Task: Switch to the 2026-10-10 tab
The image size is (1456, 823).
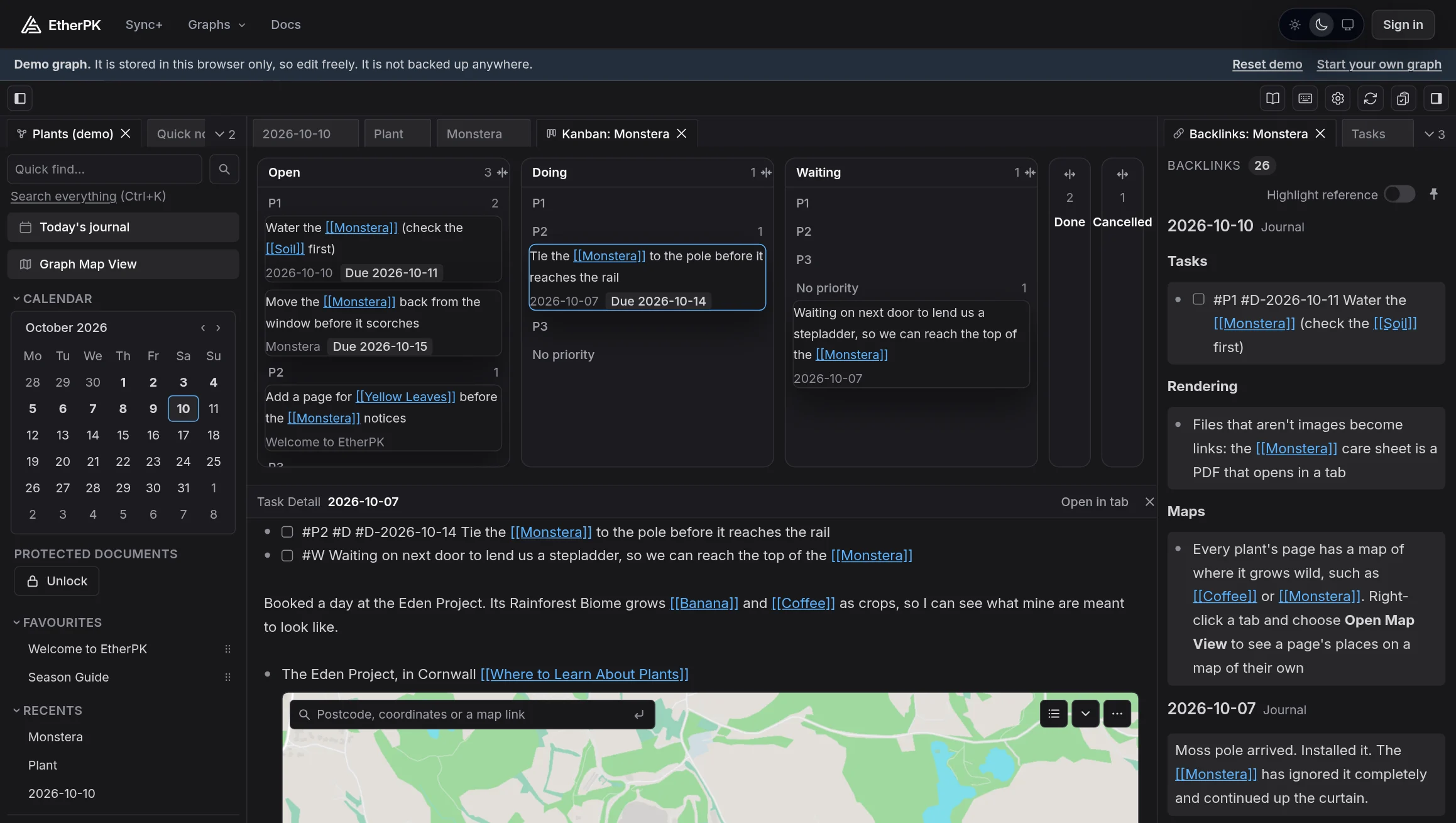Action: coord(305,134)
